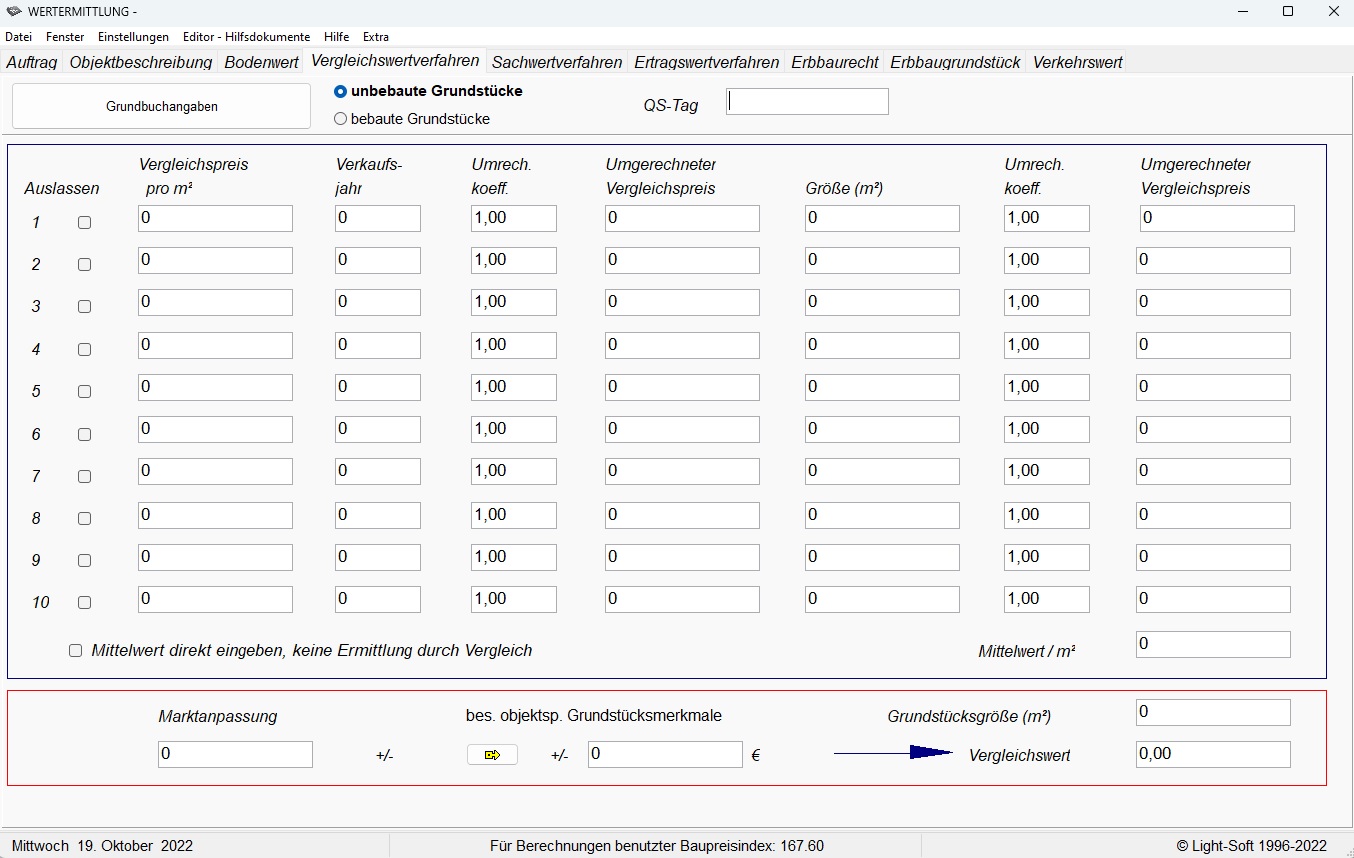Click the Mittelwert / m² field
This screenshot has width=1354, height=858.
(1213, 644)
